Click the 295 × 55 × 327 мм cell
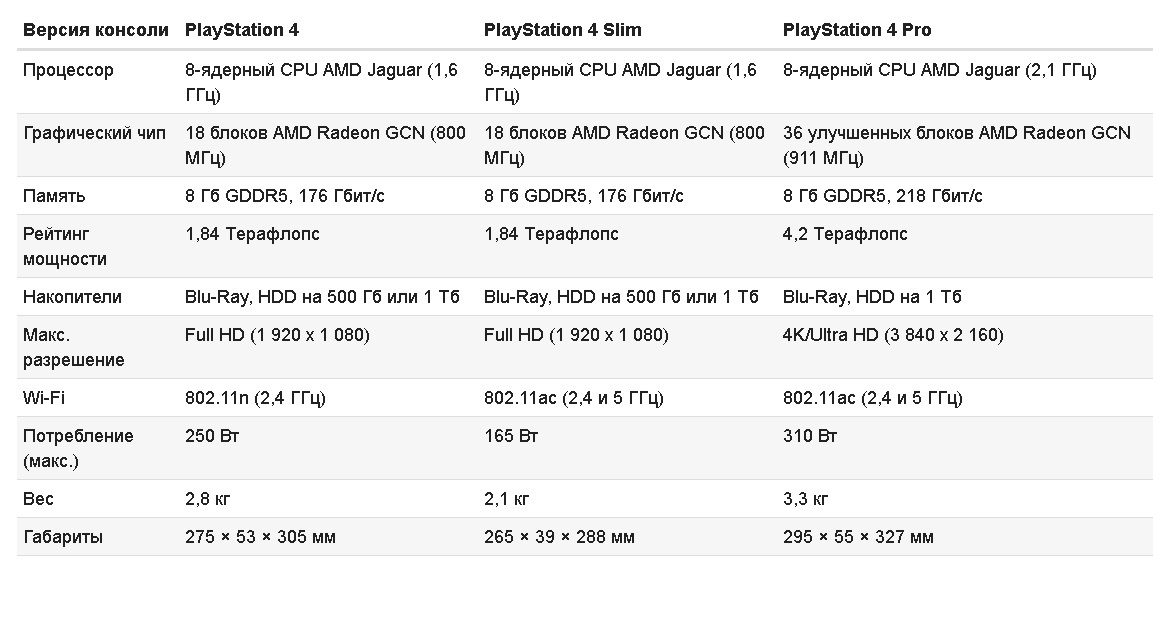 click(x=858, y=537)
